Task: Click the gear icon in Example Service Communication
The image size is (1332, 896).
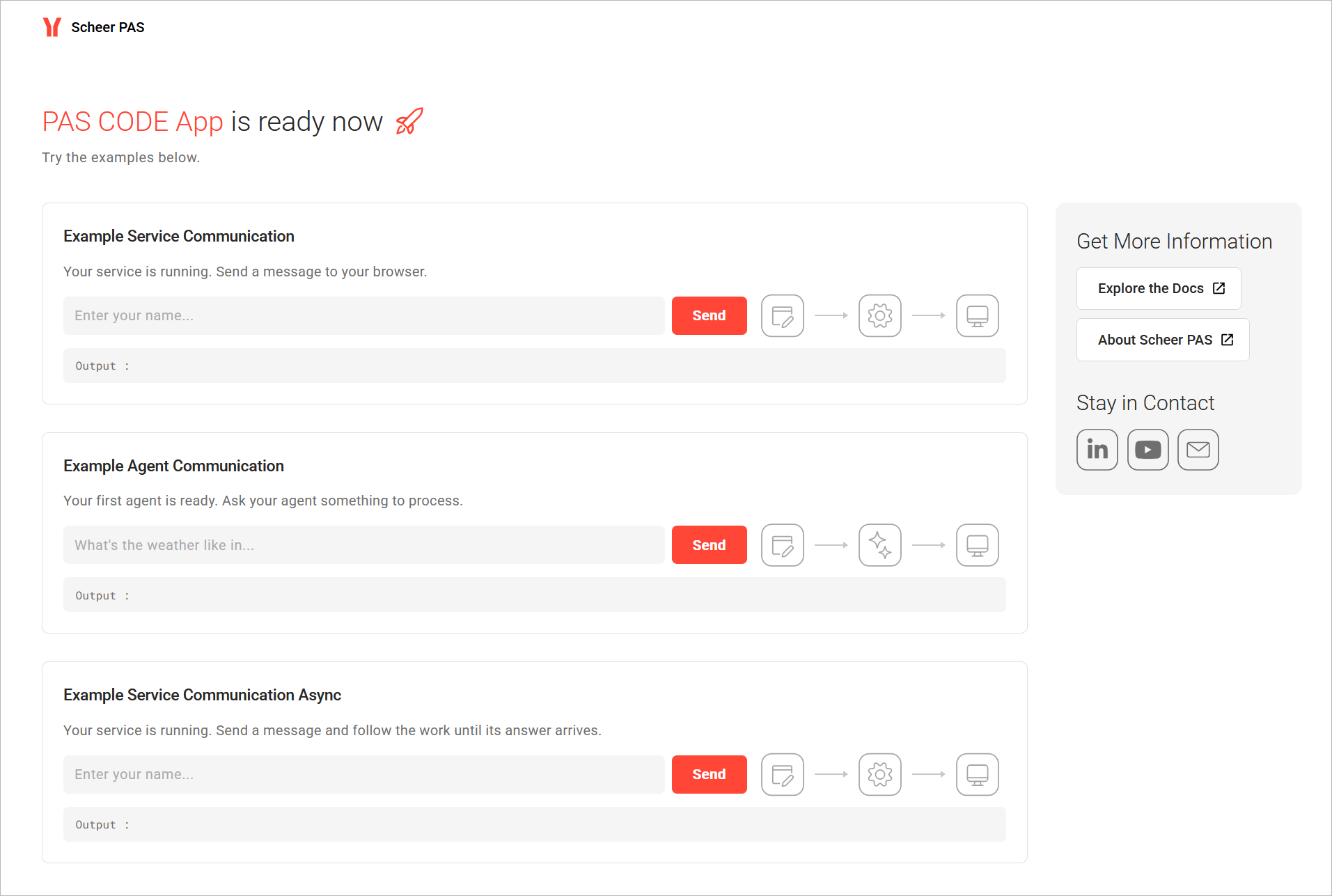Action: [879, 316]
